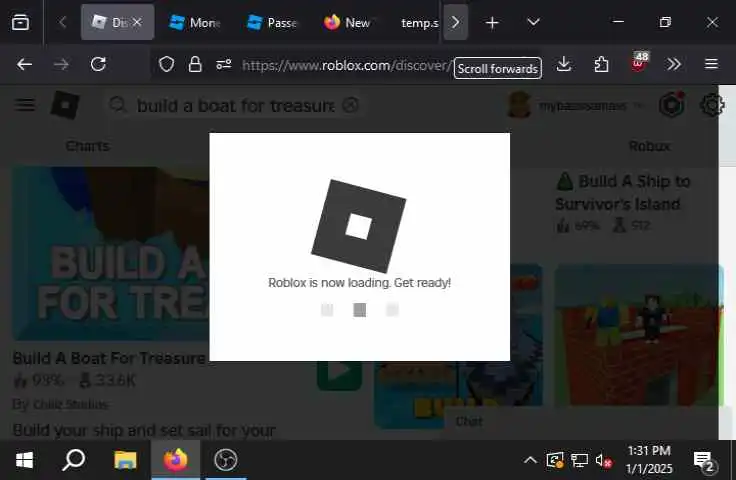This screenshot has width=736, height=480.
Task: Go to Roblox home via logo
Action: coord(65,105)
